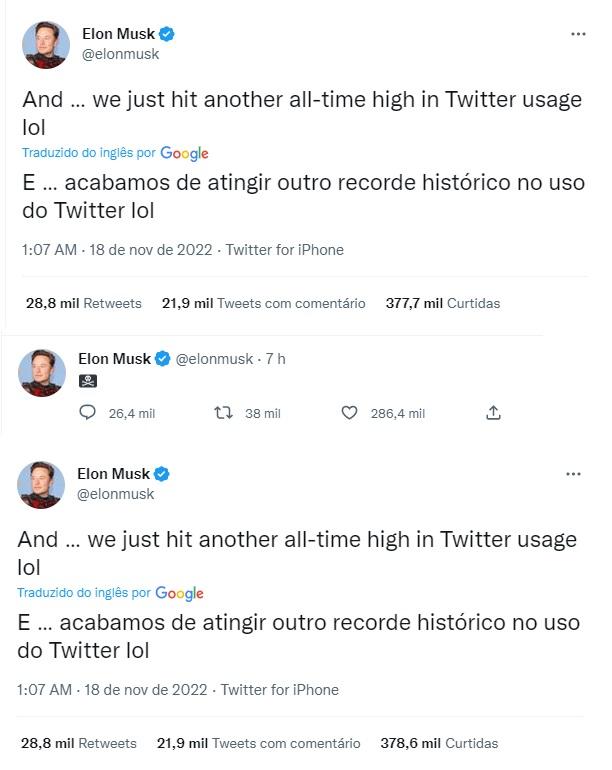Image resolution: width=612 pixels, height=770 pixels.
Task: Click the @elonmusk handle in the middle tweet
Action: (215, 359)
